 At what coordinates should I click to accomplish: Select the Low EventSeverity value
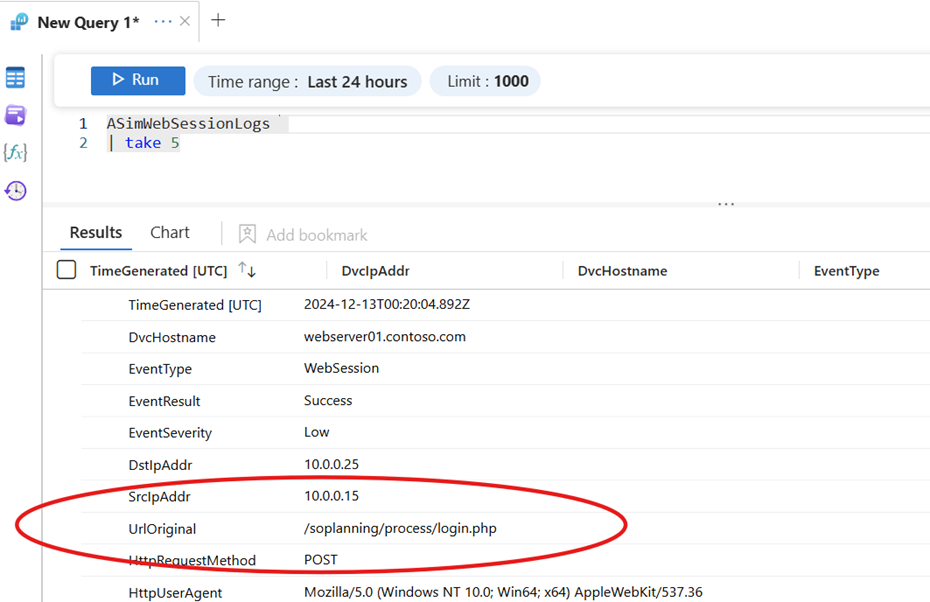pos(317,432)
